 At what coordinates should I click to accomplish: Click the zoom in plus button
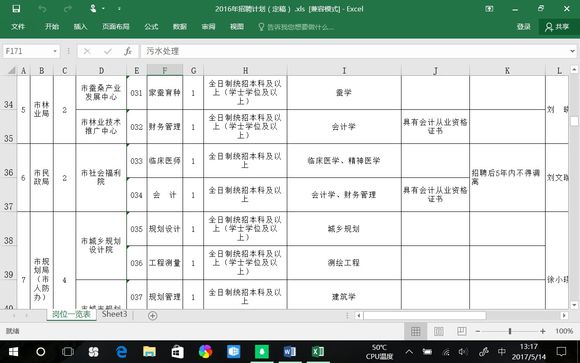(x=542, y=332)
